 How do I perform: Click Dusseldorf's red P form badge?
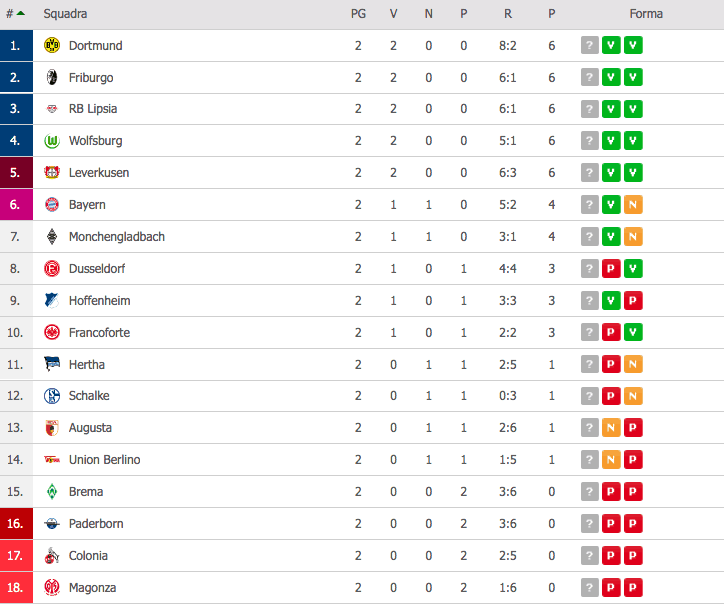611,268
